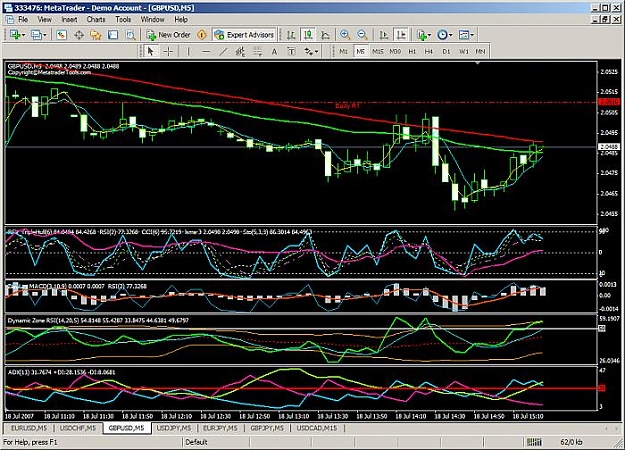Image resolution: width=625 pixels, height=450 pixels.
Task: Zoom out on the chart
Action: pyautogui.click(x=362, y=35)
